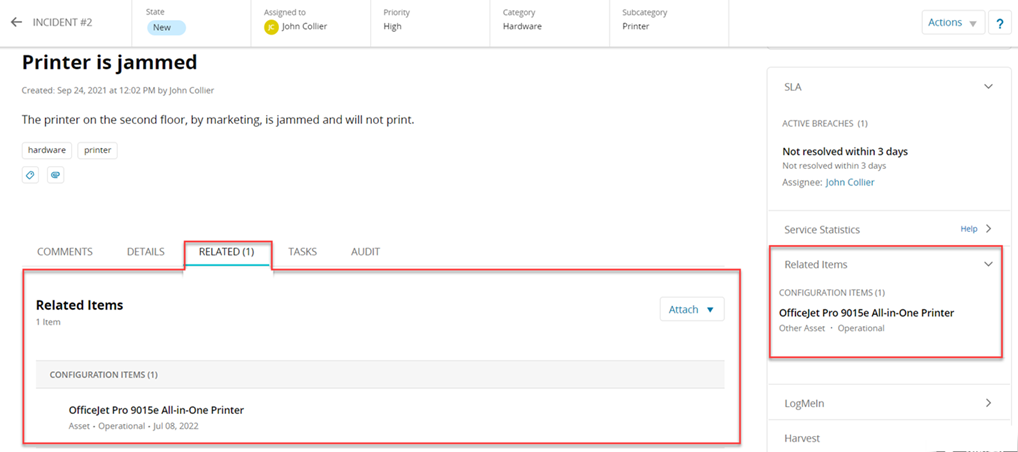Expand the Service Statistics section
This screenshot has width=1018, height=452.
[x=988, y=229]
